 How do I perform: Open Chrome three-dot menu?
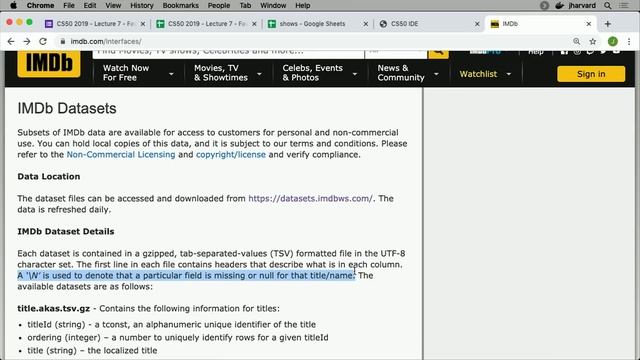629,41
